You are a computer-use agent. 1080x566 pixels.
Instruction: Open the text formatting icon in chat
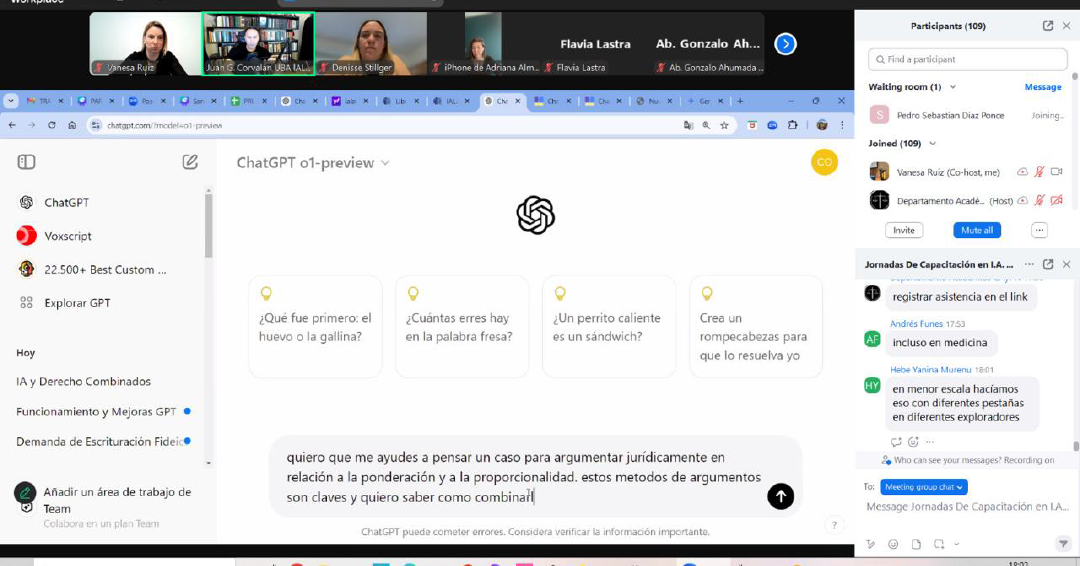tap(871, 544)
